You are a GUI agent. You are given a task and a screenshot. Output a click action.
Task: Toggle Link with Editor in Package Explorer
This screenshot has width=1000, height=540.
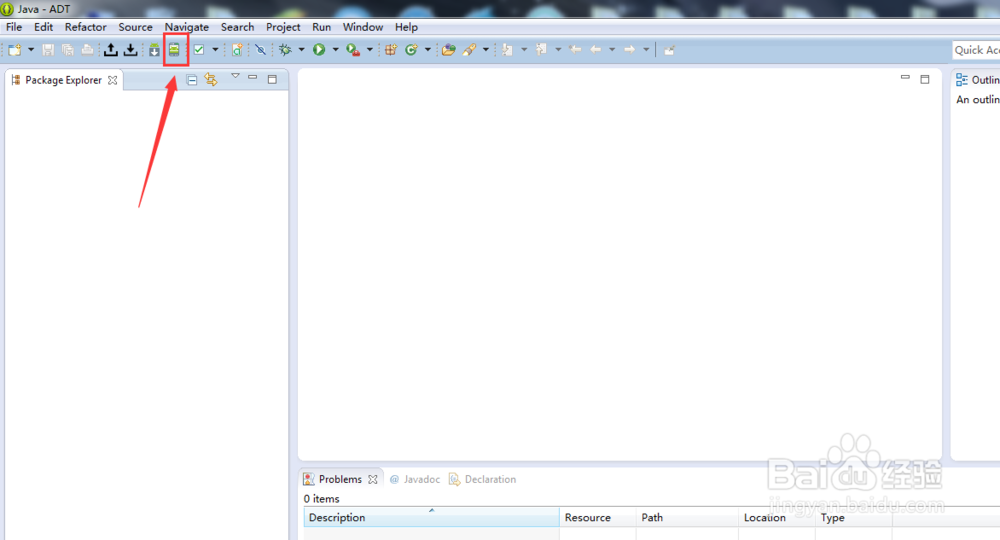pyautogui.click(x=211, y=80)
